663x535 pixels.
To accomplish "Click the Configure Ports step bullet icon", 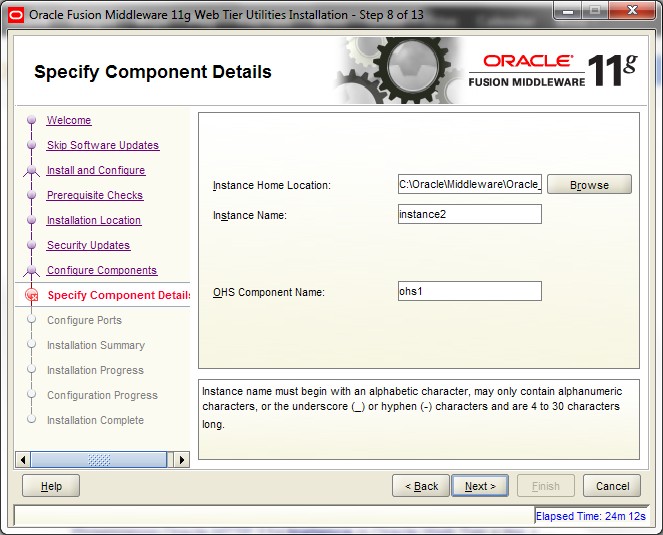I will tap(31, 319).
